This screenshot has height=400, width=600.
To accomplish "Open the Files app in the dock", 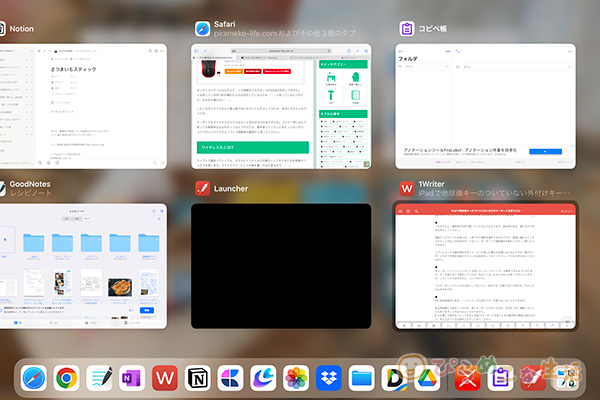I will (x=362, y=378).
